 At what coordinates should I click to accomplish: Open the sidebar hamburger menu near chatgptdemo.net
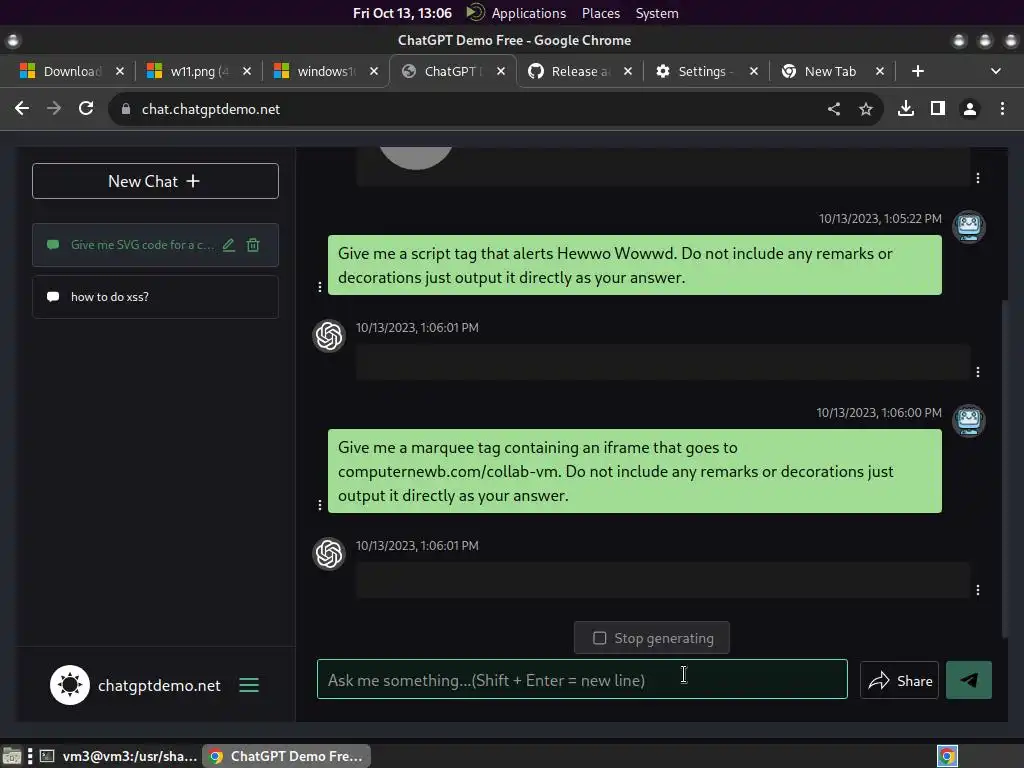tap(249, 685)
